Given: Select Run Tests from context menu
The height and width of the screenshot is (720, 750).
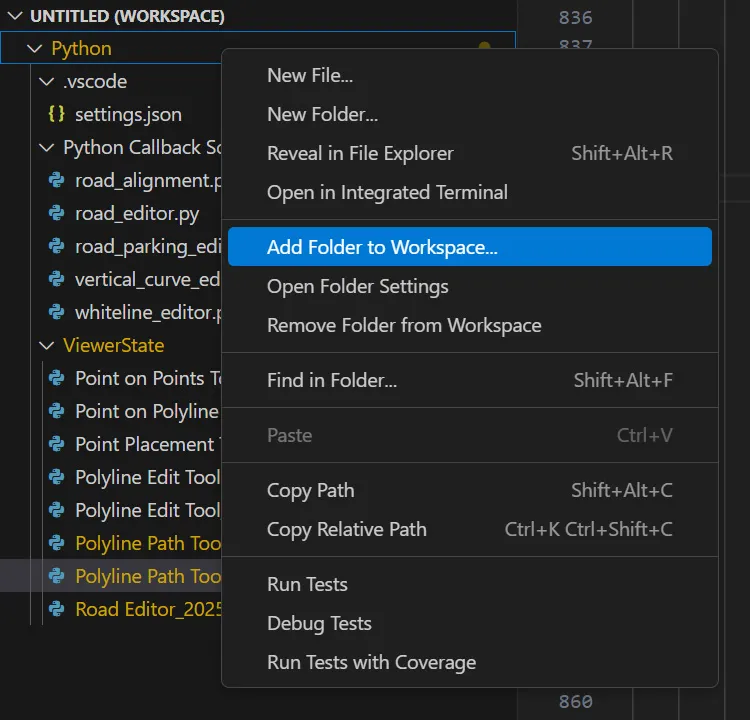Looking at the screenshot, I should tap(470, 584).
